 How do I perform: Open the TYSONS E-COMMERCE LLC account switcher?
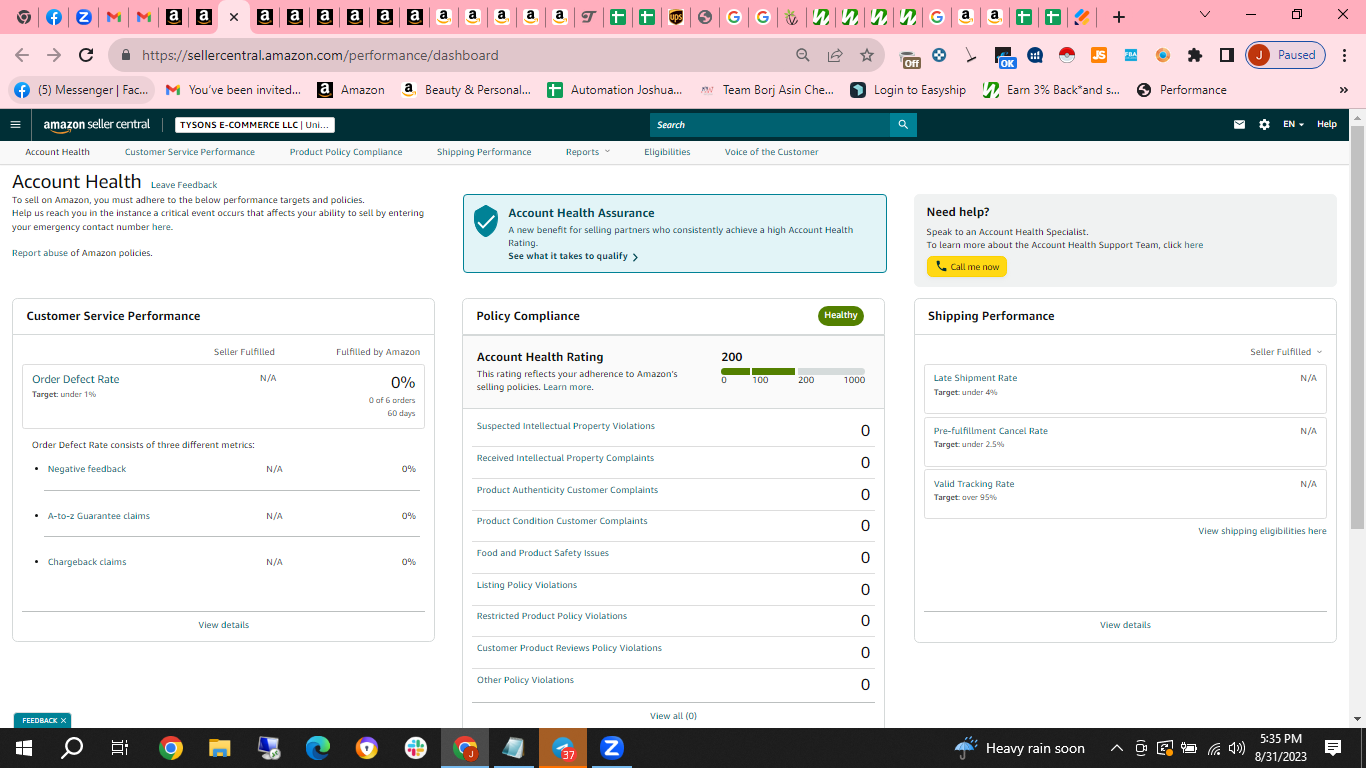pos(255,125)
